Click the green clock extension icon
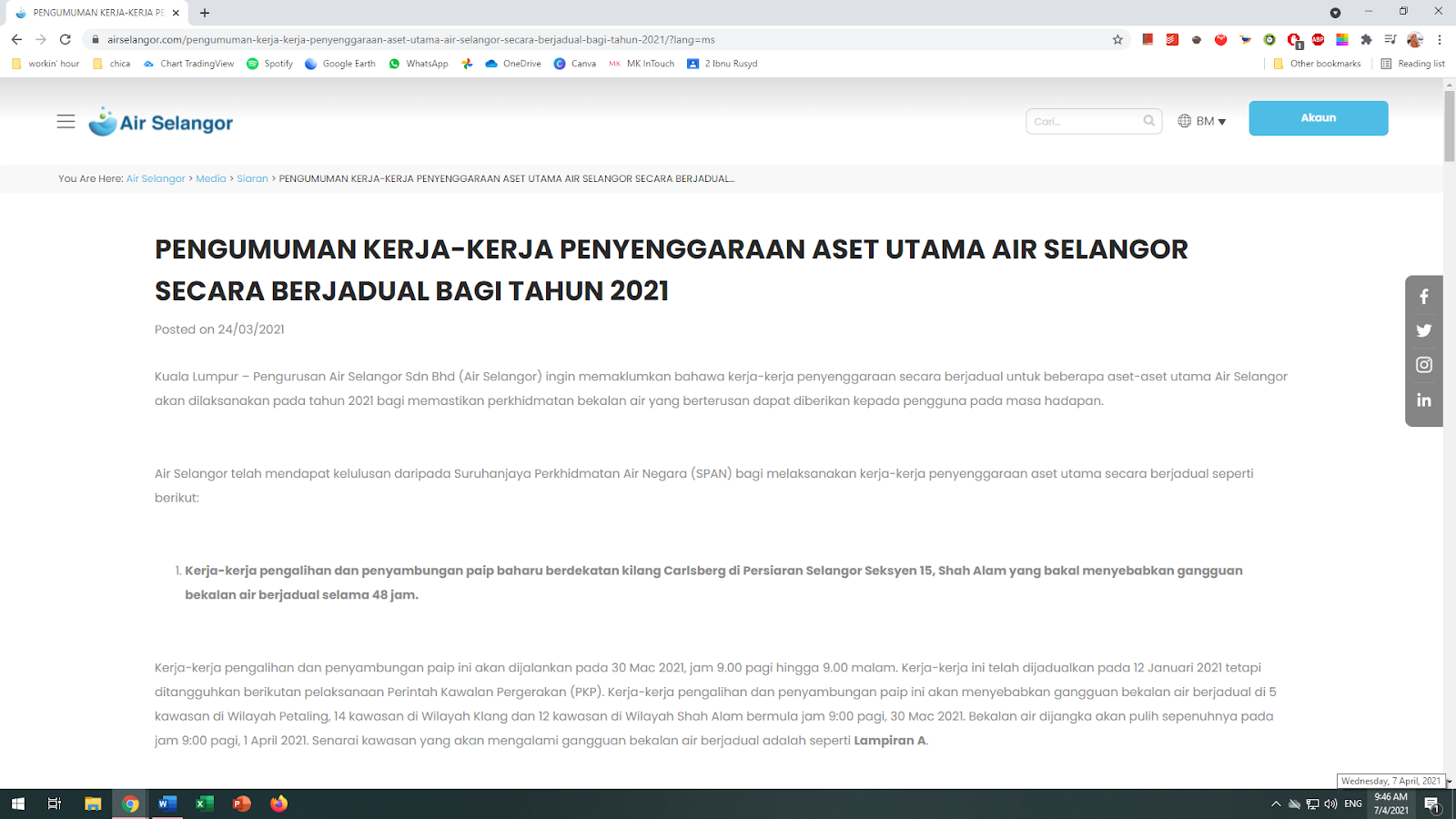 (x=1269, y=39)
